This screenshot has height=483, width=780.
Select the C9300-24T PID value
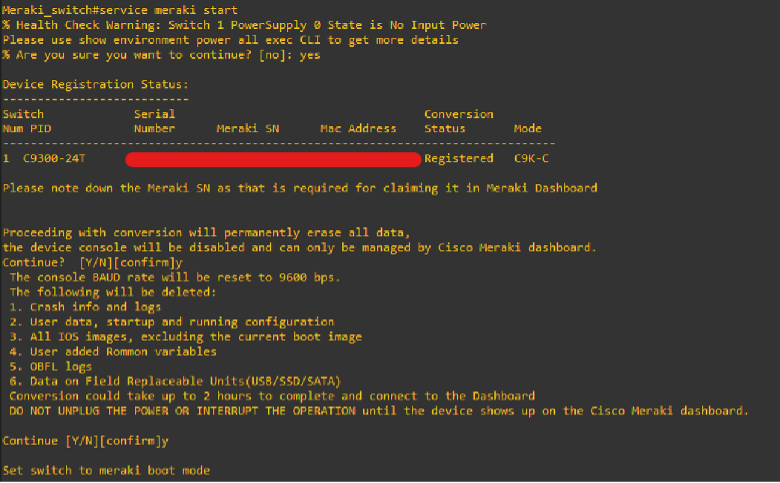tap(52, 158)
